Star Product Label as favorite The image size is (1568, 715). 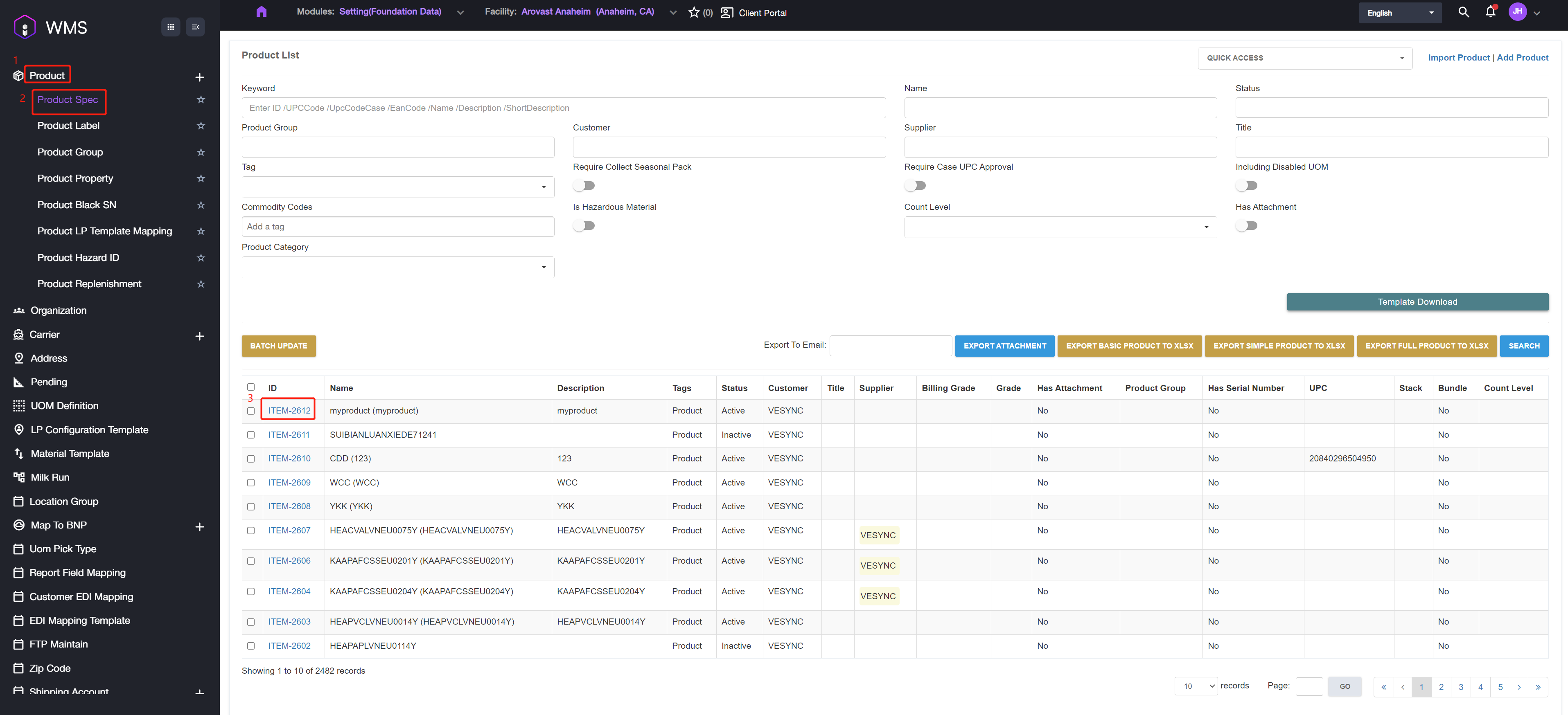(x=201, y=126)
